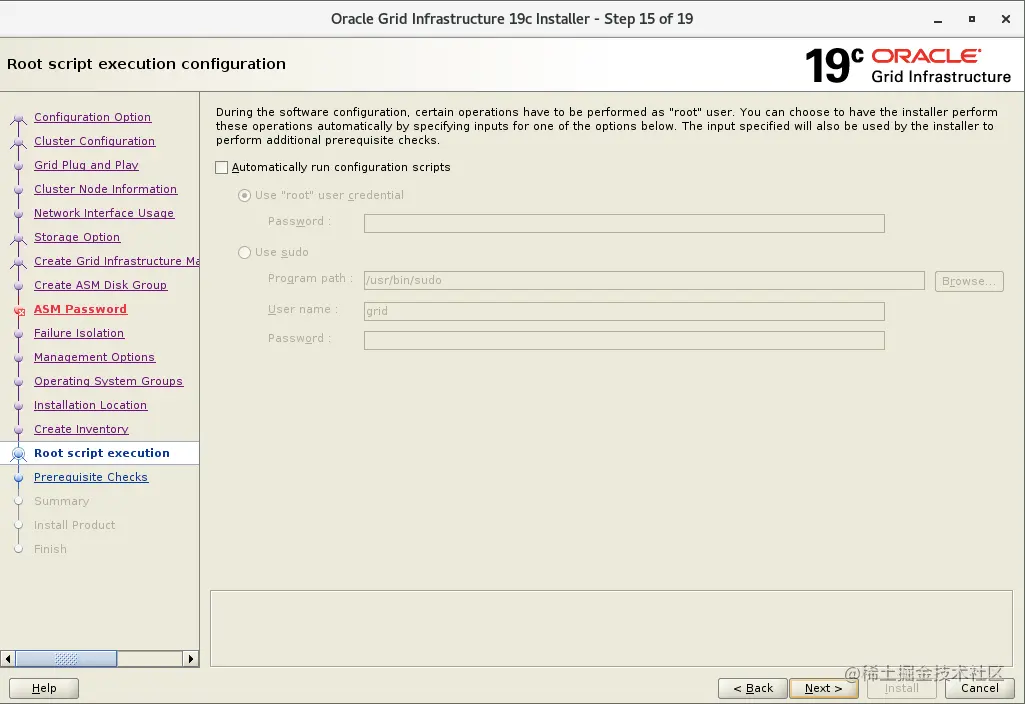This screenshot has height=704, width=1025.
Task: Open the Help button
Action: (x=44, y=688)
